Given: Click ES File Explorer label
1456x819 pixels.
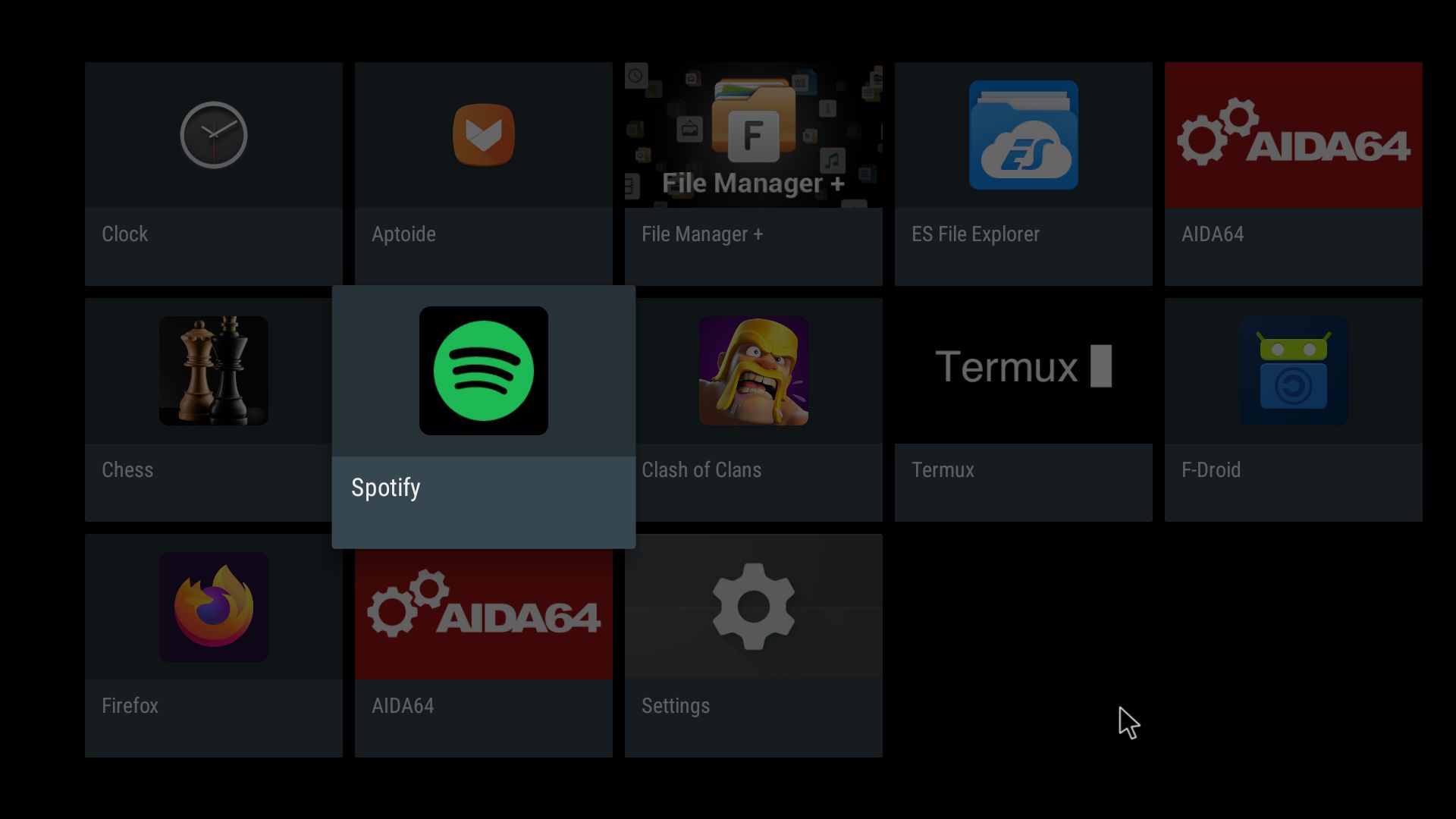Looking at the screenshot, I should click(975, 234).
